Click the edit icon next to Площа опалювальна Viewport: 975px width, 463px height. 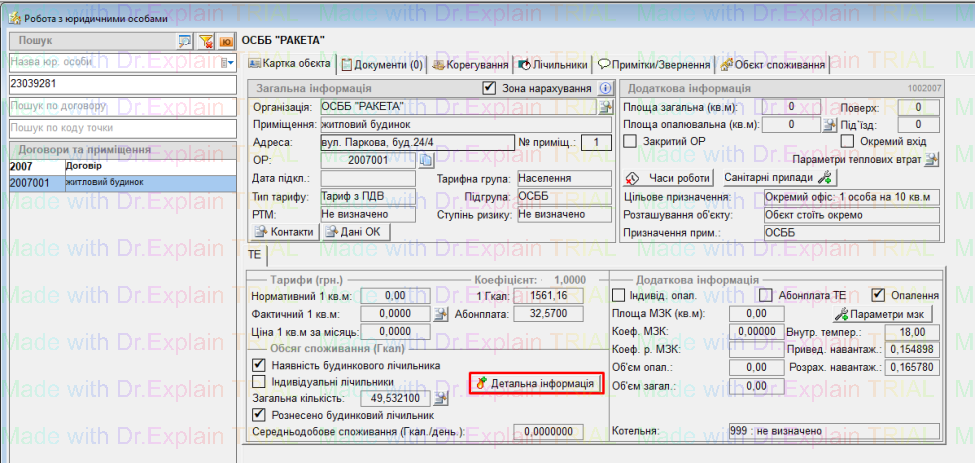pos(829,125)
